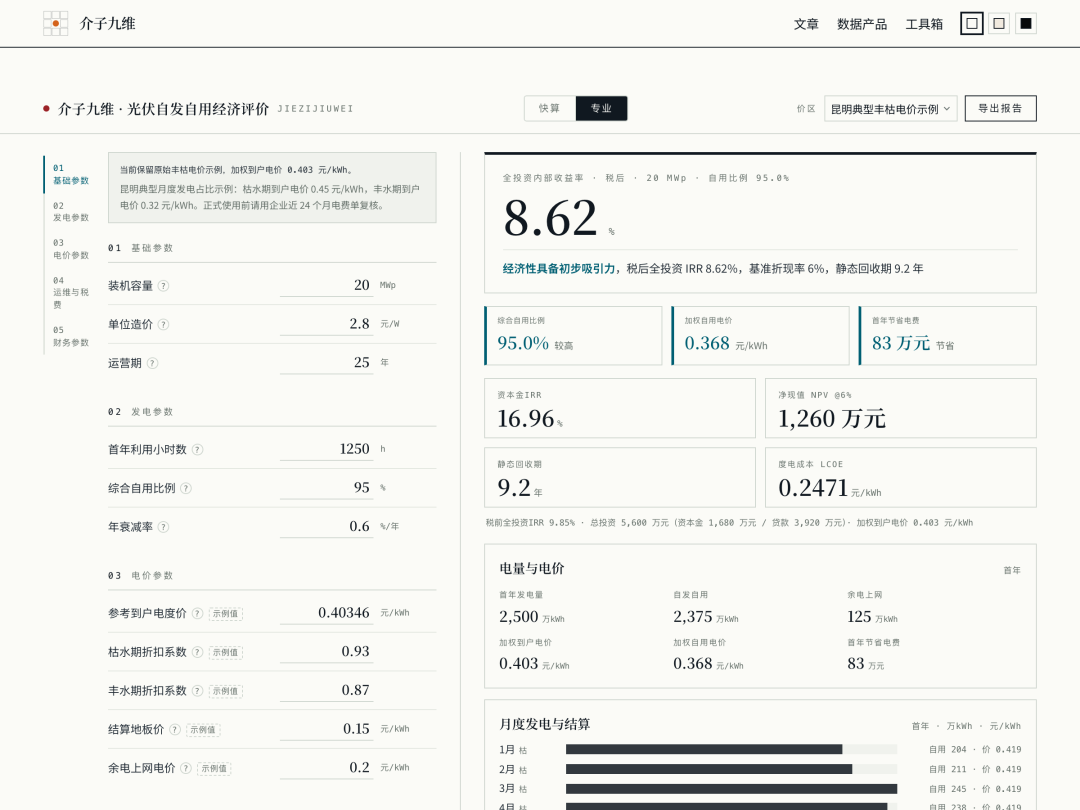
Task: Switch to 专业 mode
Action: coord(601,108)
